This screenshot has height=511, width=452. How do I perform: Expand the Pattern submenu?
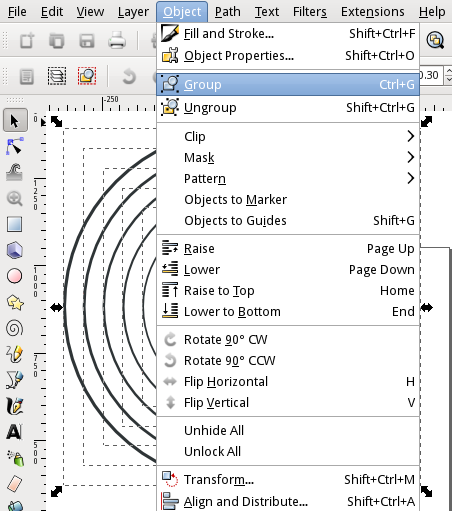(x=288, y=178)
